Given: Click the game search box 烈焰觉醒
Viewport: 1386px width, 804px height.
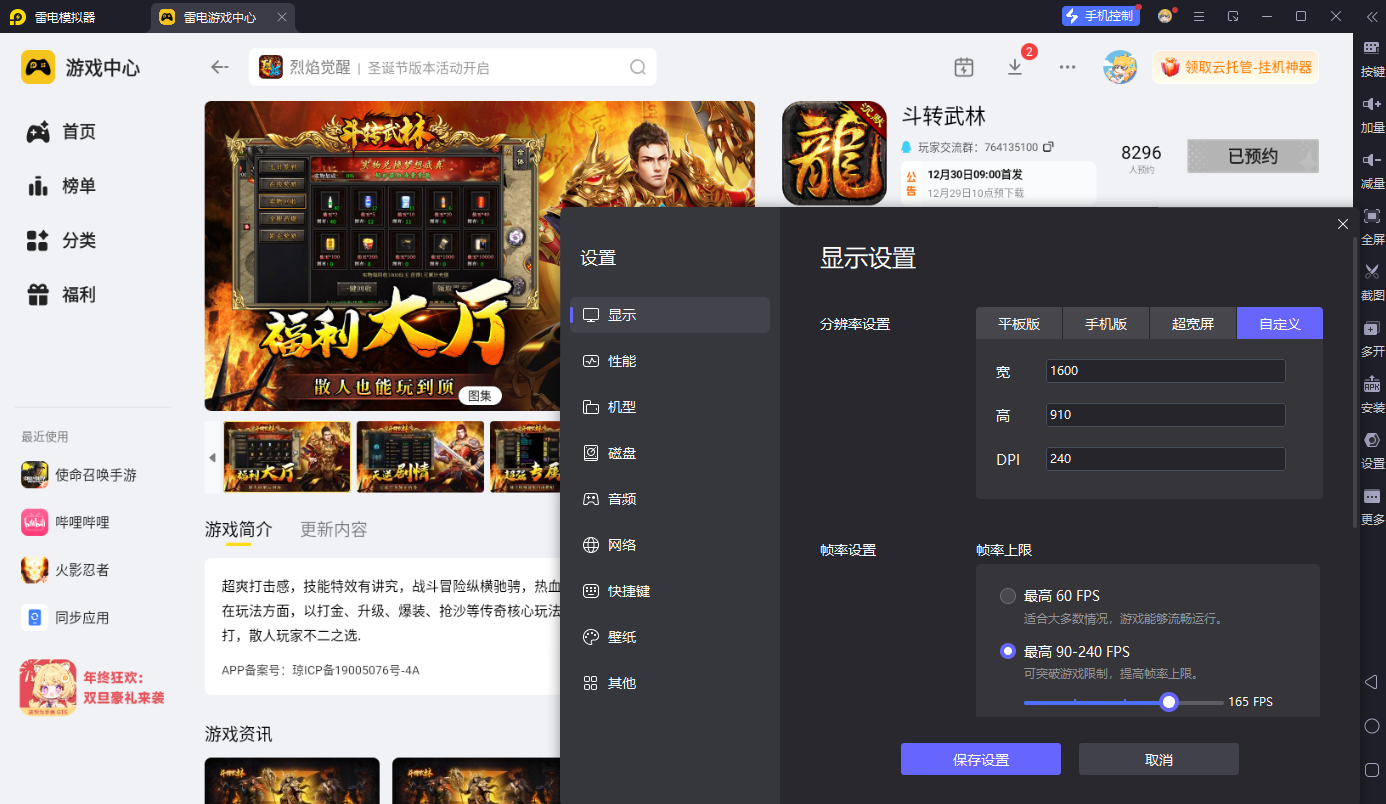Looking at the screenshot, I should coord(452,67).
